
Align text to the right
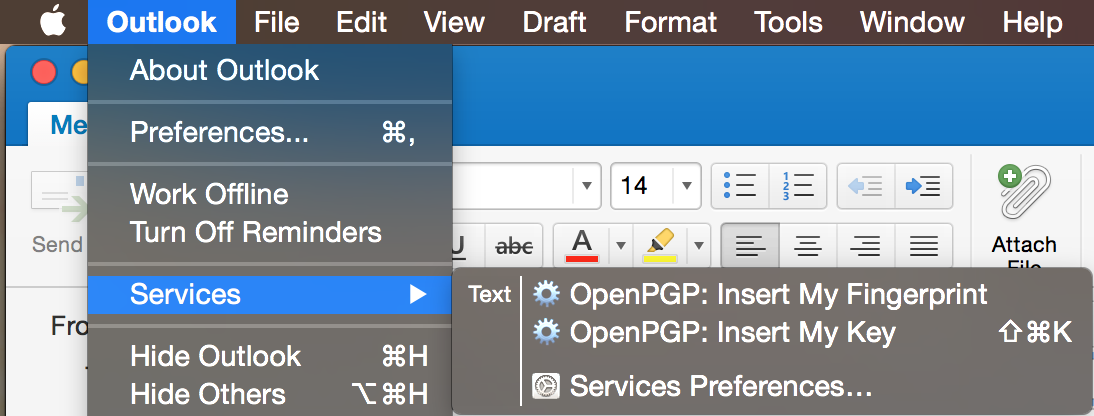coord(866,245)
